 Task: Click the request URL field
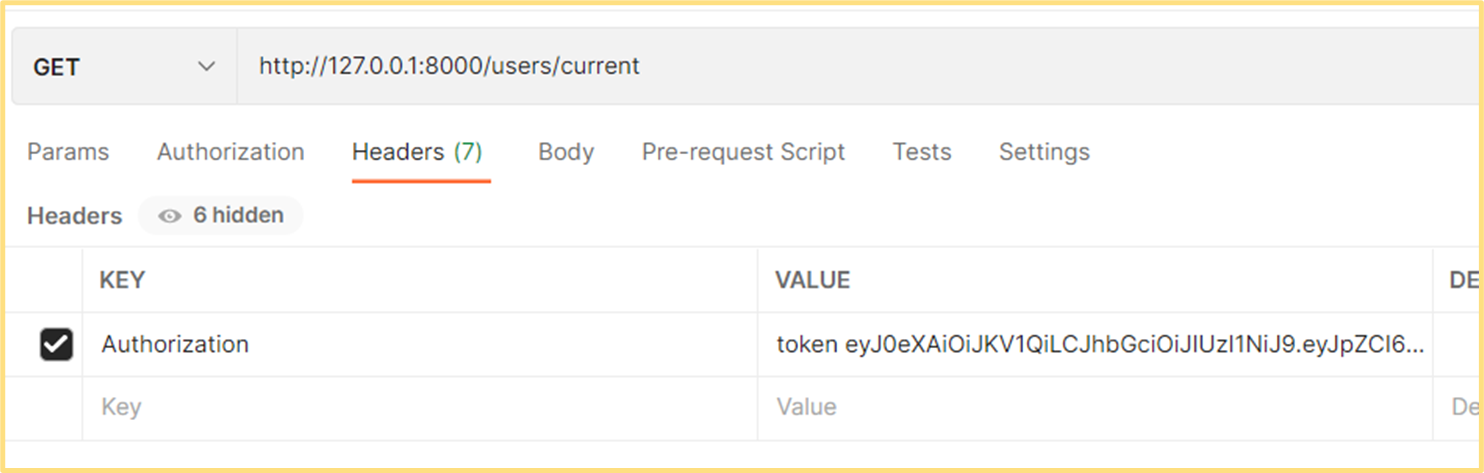coord(859,67)
